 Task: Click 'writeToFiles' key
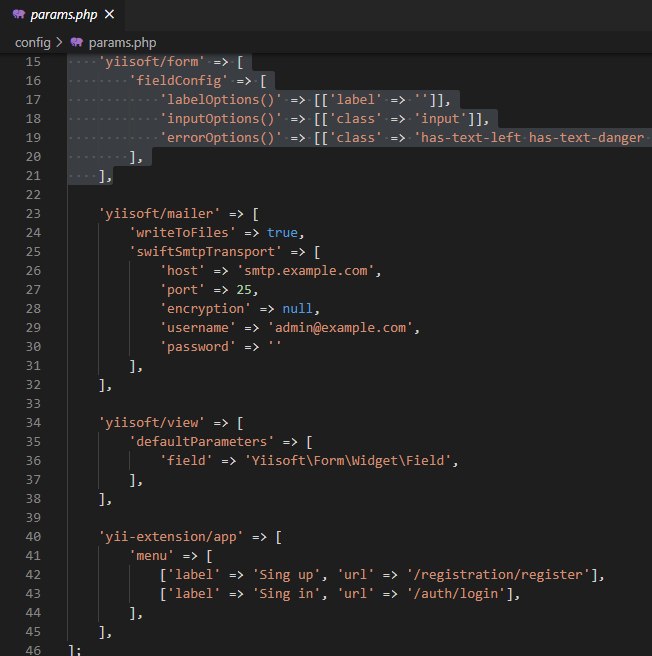coord(182,233)
